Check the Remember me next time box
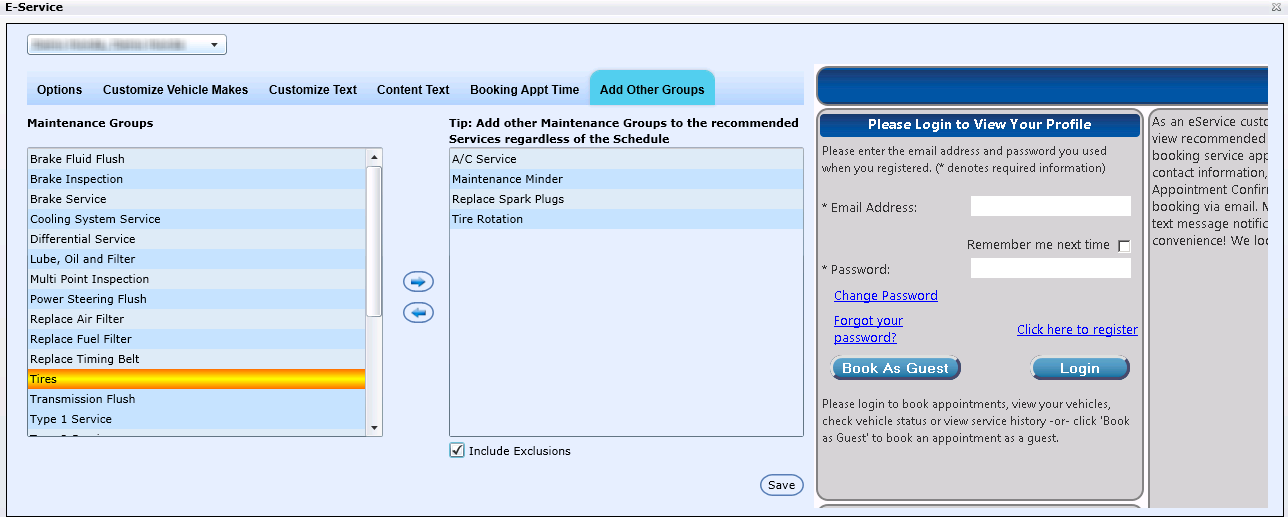The height and width of the screenshot is (517, 1288). point(1124,246)
